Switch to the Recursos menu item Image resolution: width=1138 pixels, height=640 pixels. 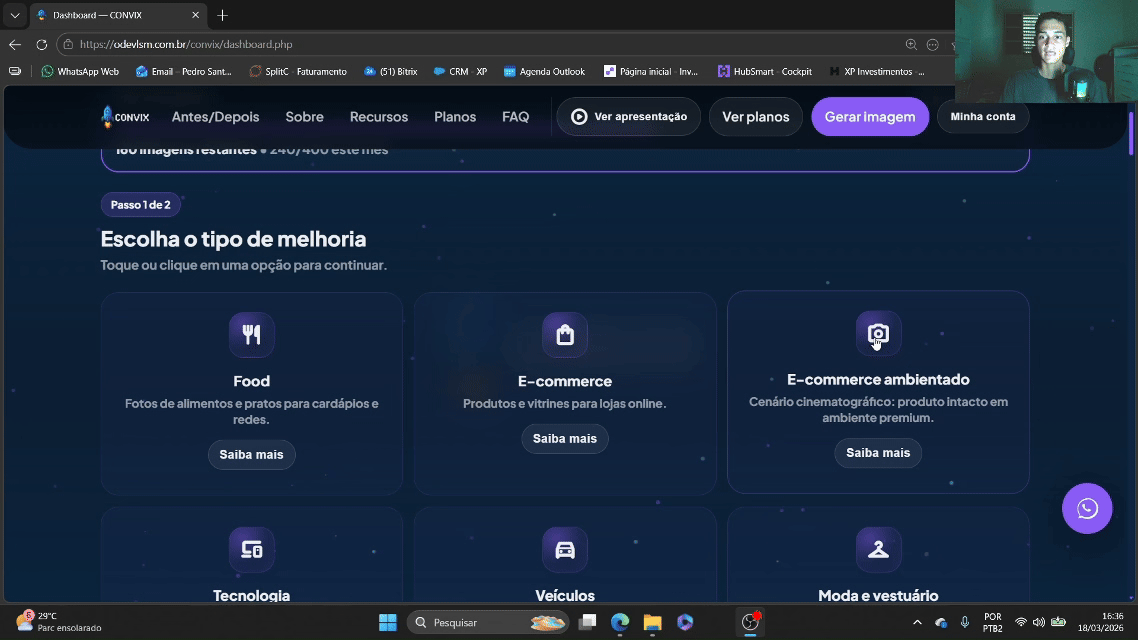378,116
